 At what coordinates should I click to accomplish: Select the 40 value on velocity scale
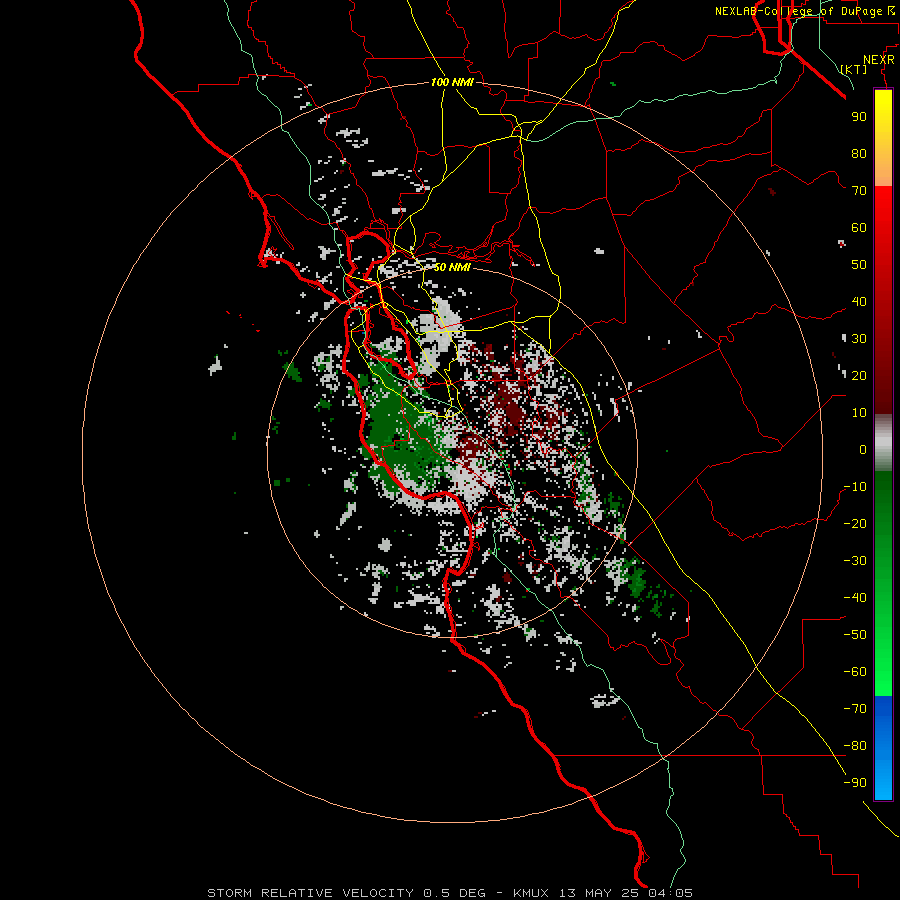pos(859,301)
